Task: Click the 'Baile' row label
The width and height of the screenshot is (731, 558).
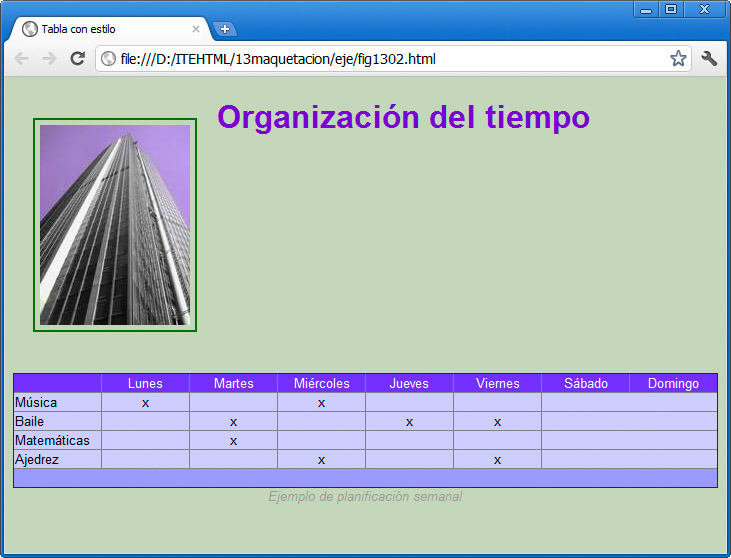Action: pyautogui.click(x=29, y=421)
